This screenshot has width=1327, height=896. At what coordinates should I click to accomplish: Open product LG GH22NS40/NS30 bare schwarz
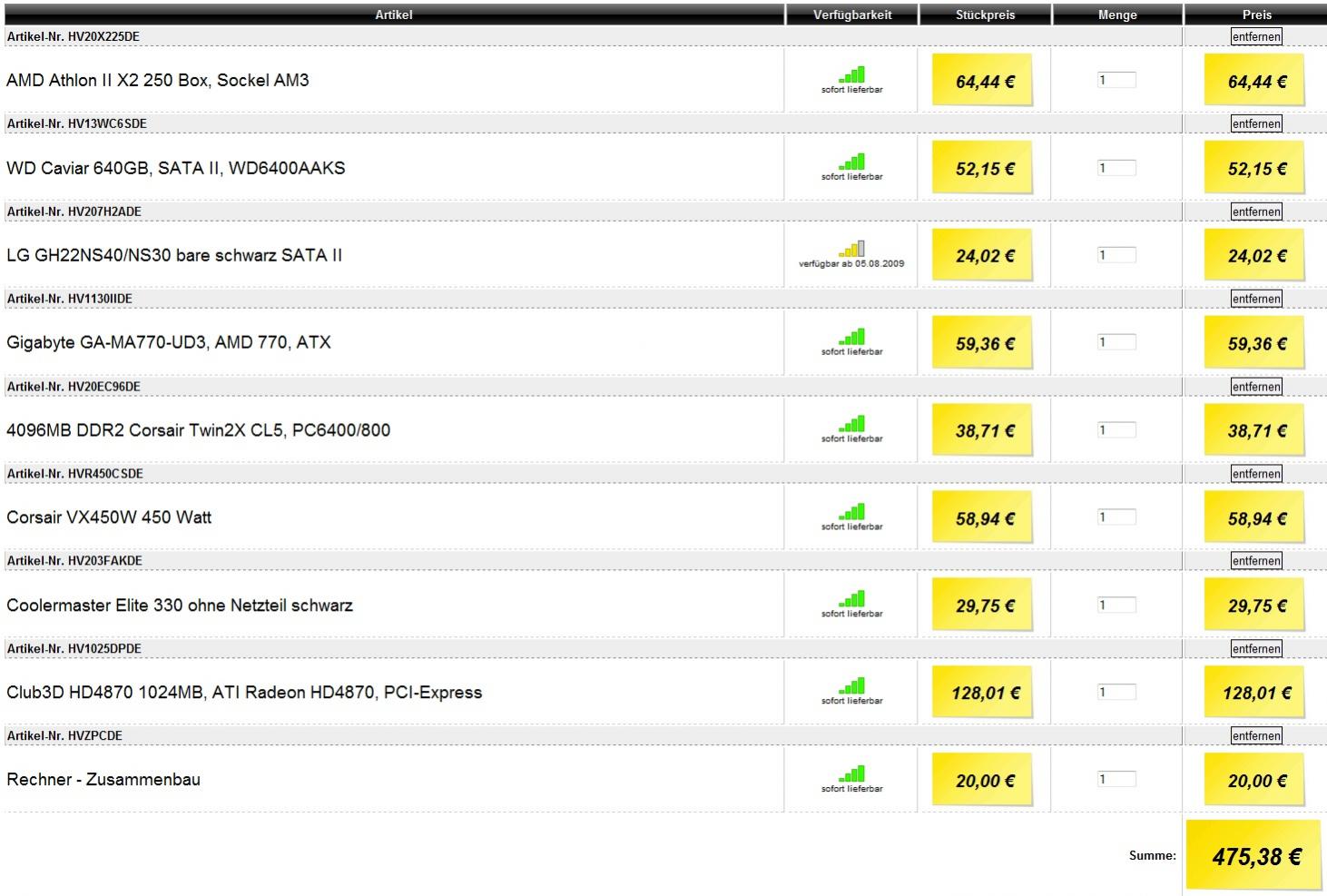[174, 255]
